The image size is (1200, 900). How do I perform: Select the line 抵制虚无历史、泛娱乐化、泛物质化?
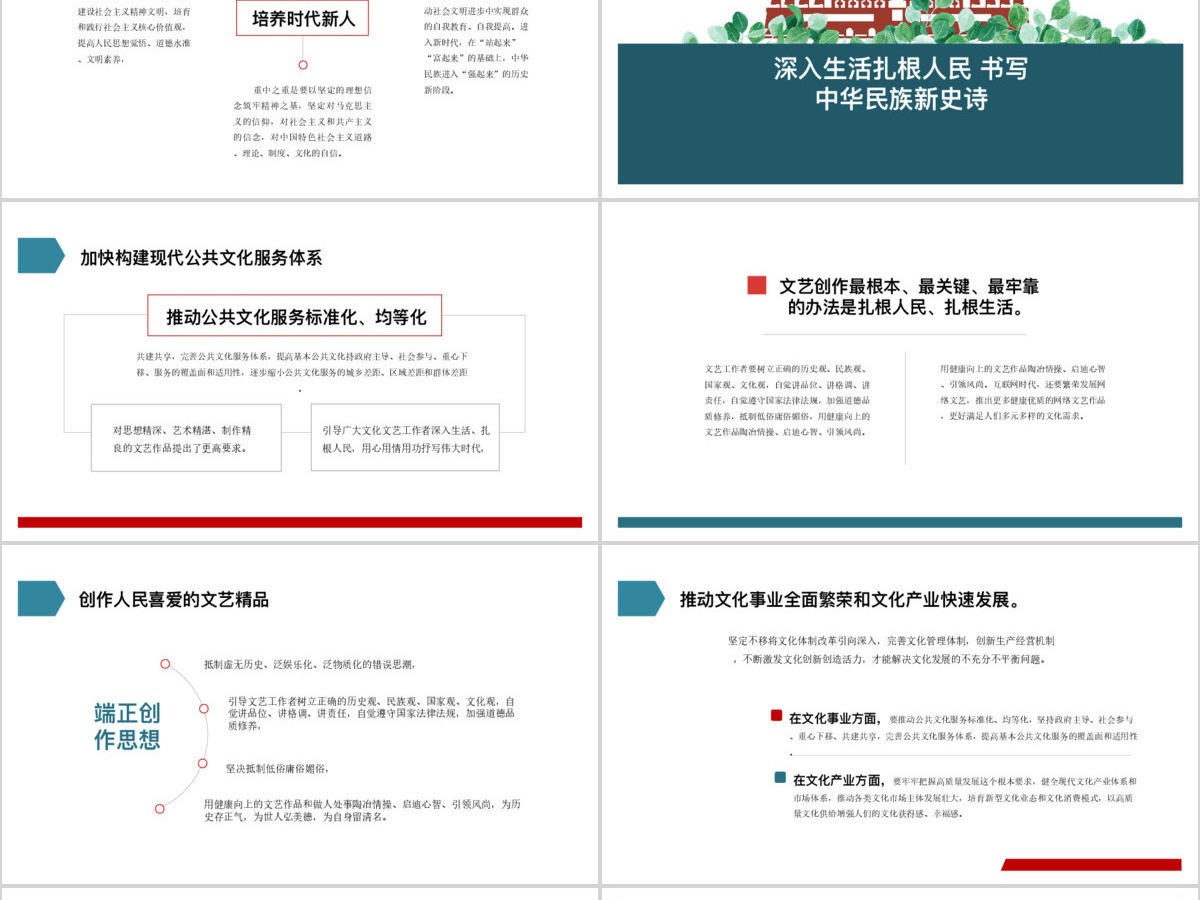click(x=309, y=664)
